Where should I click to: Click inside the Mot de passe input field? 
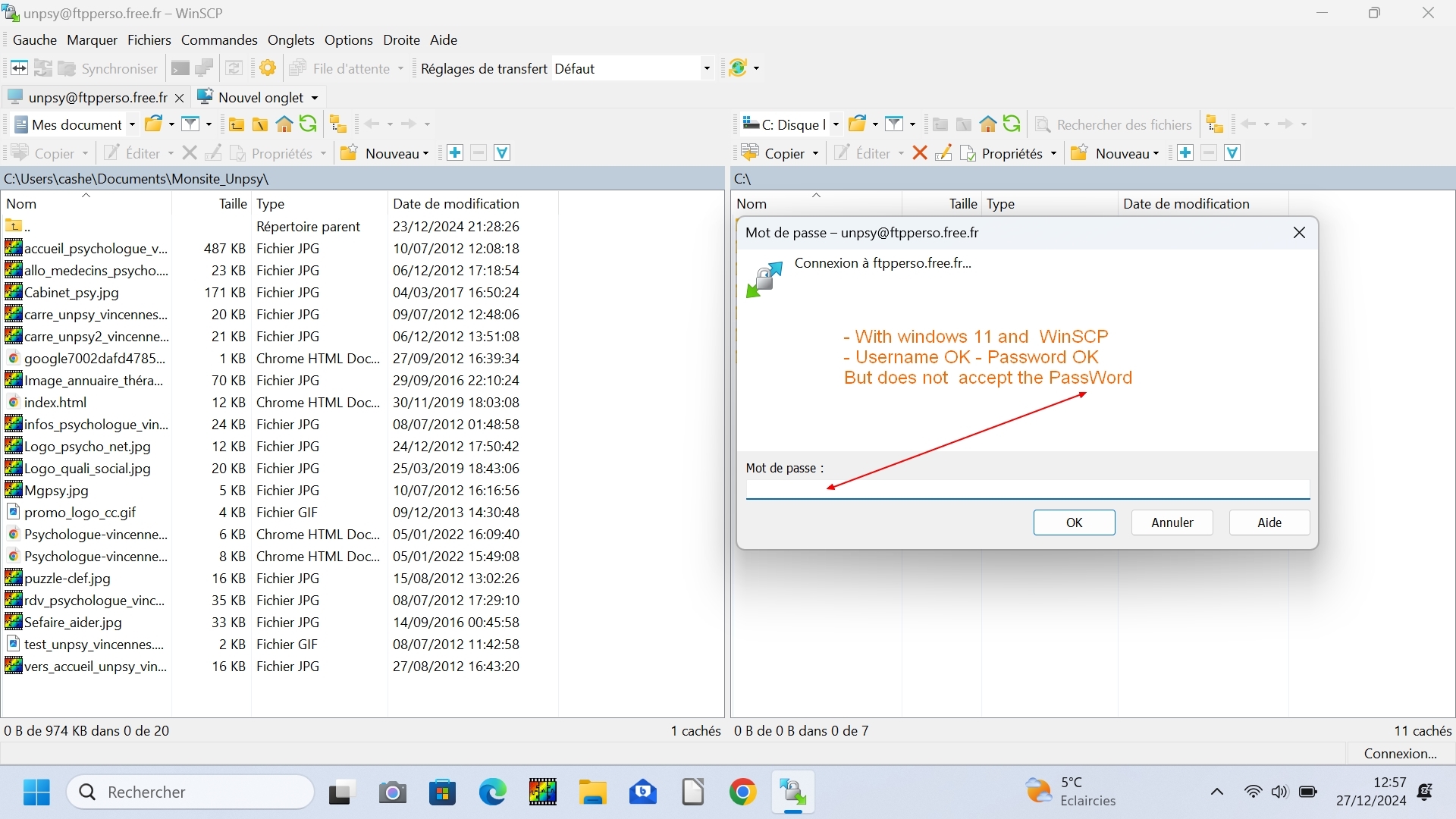point(1028,490)
